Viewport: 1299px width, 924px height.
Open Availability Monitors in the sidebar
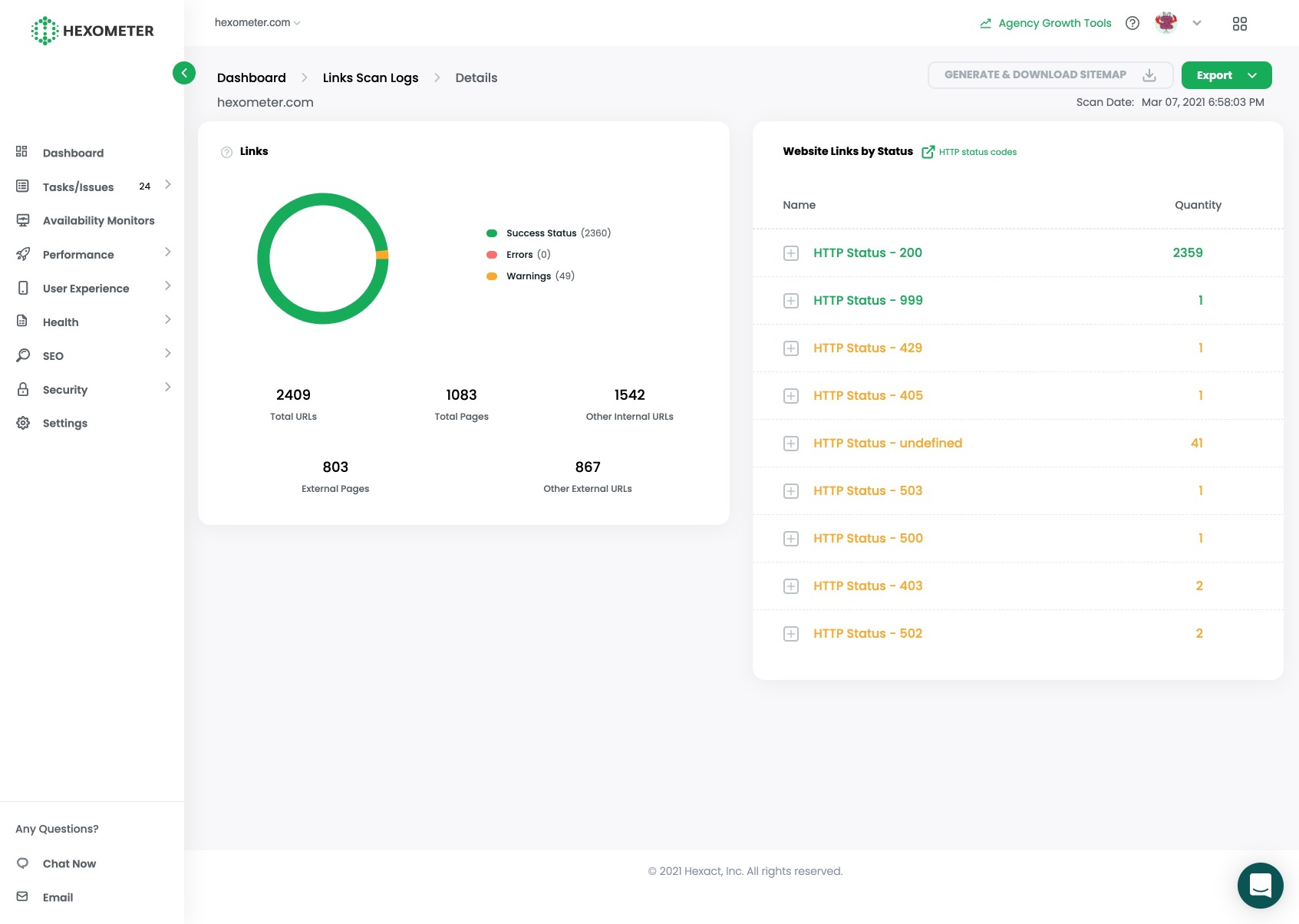[x=98, y=220]
